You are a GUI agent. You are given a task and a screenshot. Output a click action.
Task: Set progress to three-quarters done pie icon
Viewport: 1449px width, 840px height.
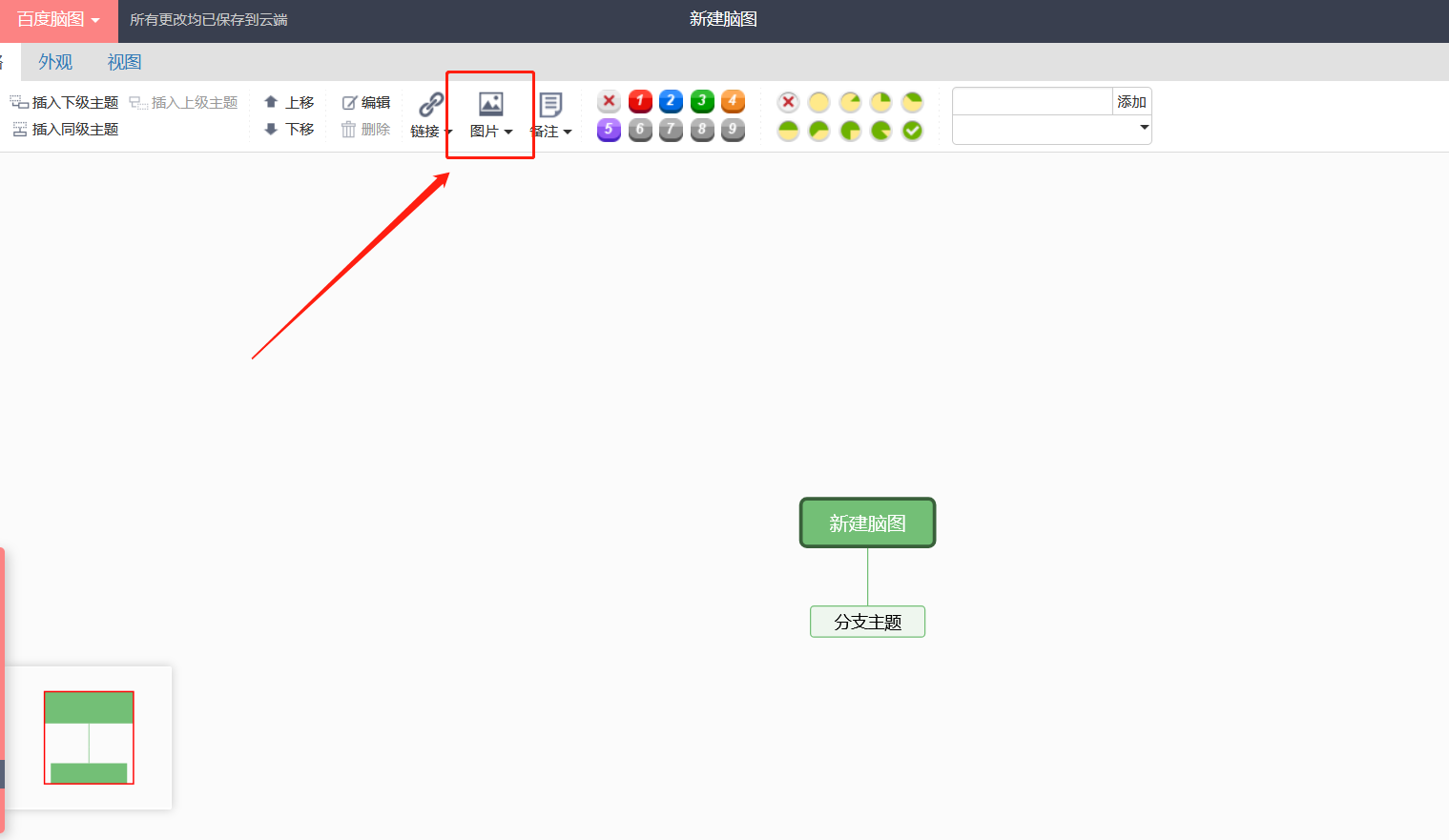point(850,131)
